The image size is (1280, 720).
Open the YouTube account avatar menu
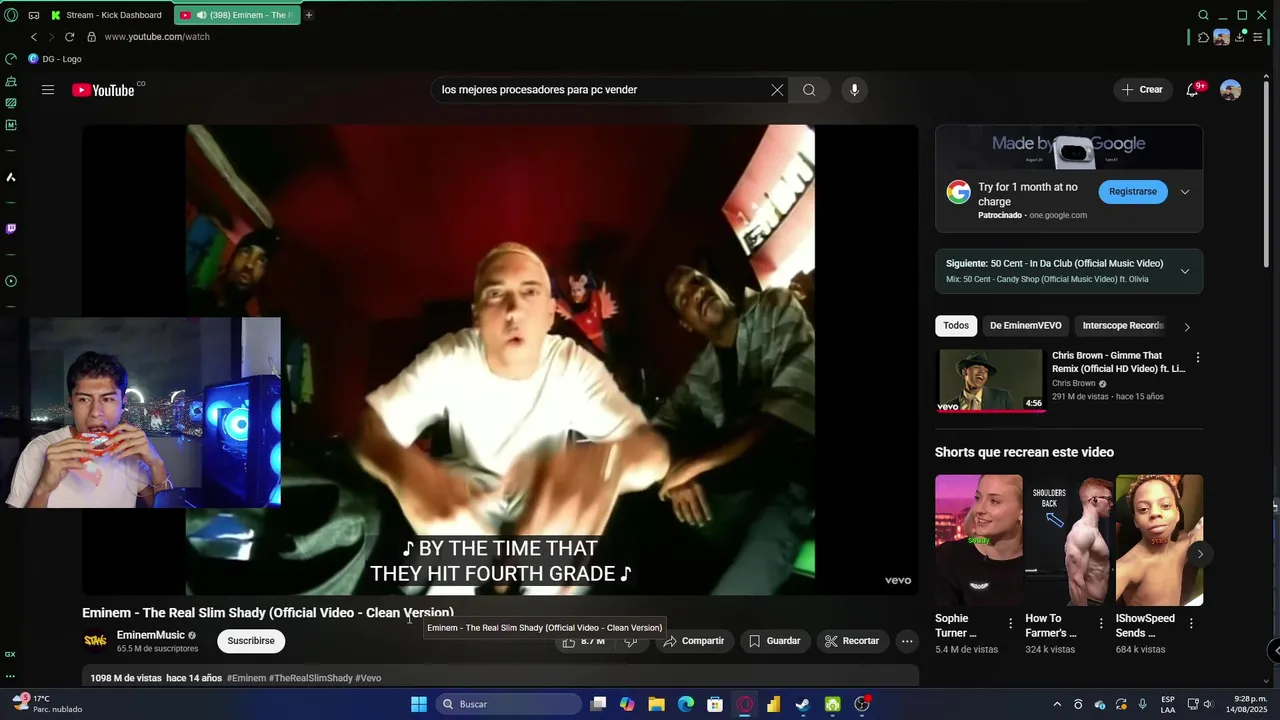pyautogui.click(x=1231, y=90)
